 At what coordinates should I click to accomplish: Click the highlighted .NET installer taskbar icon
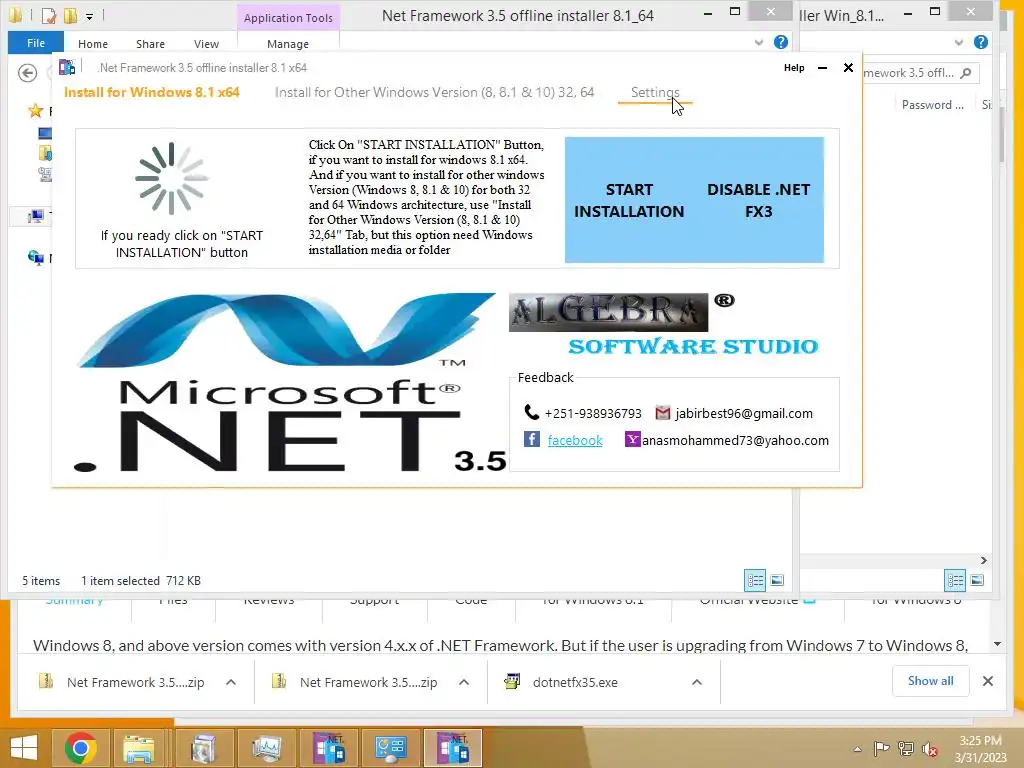[x=453, y=748]
